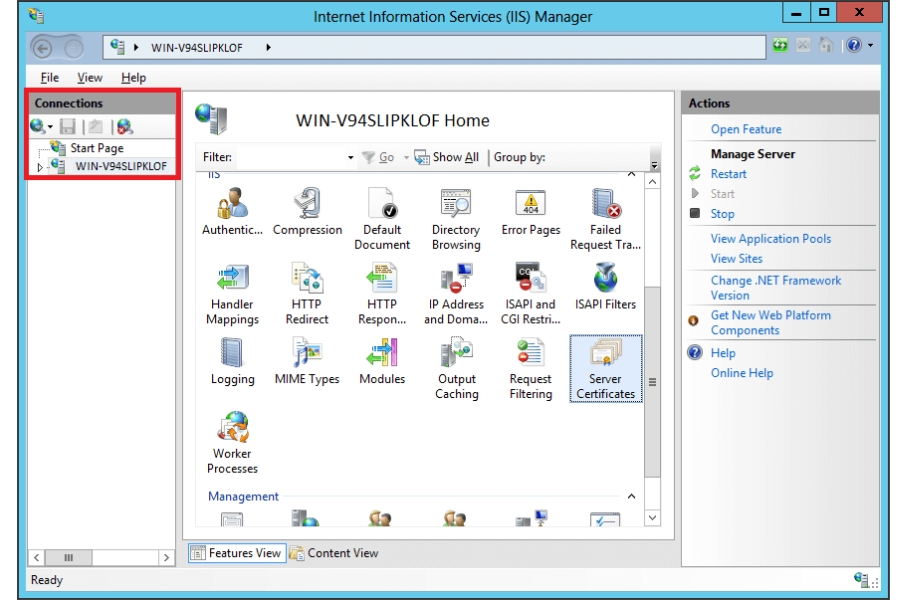Click the View Sites link
The height and width of the screenshot is (600, 900).
coord(736,259)
